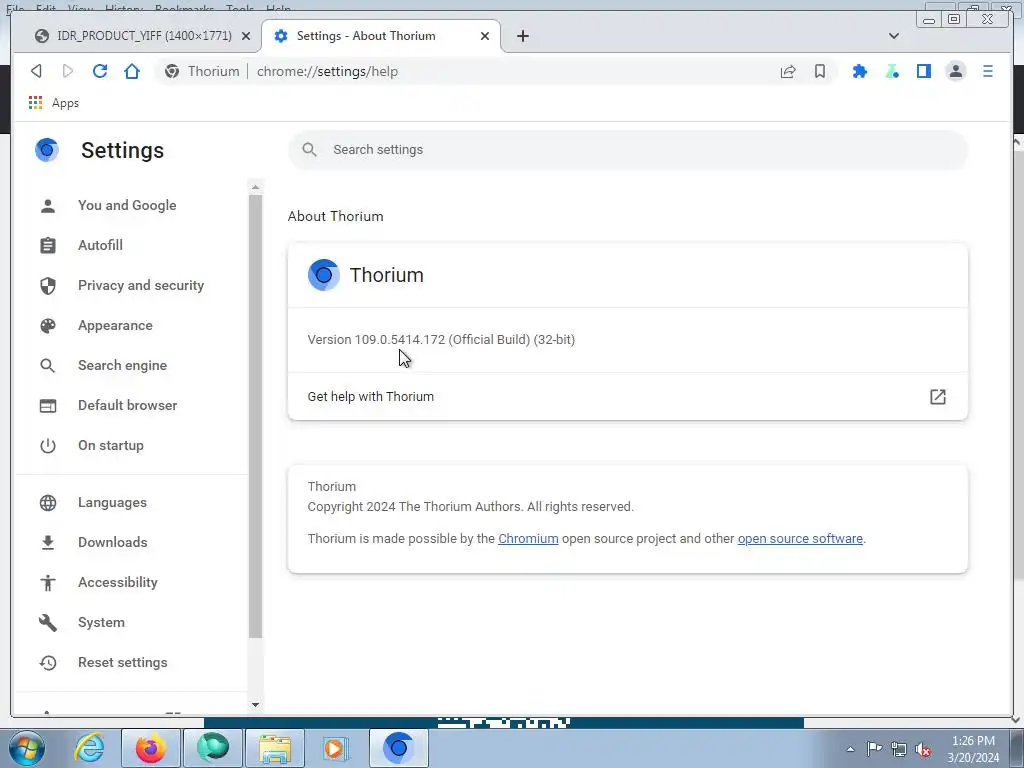Click the Thorium logo next to Settings
Viewport: 1024px width, 768px height.
pos(47,150)
